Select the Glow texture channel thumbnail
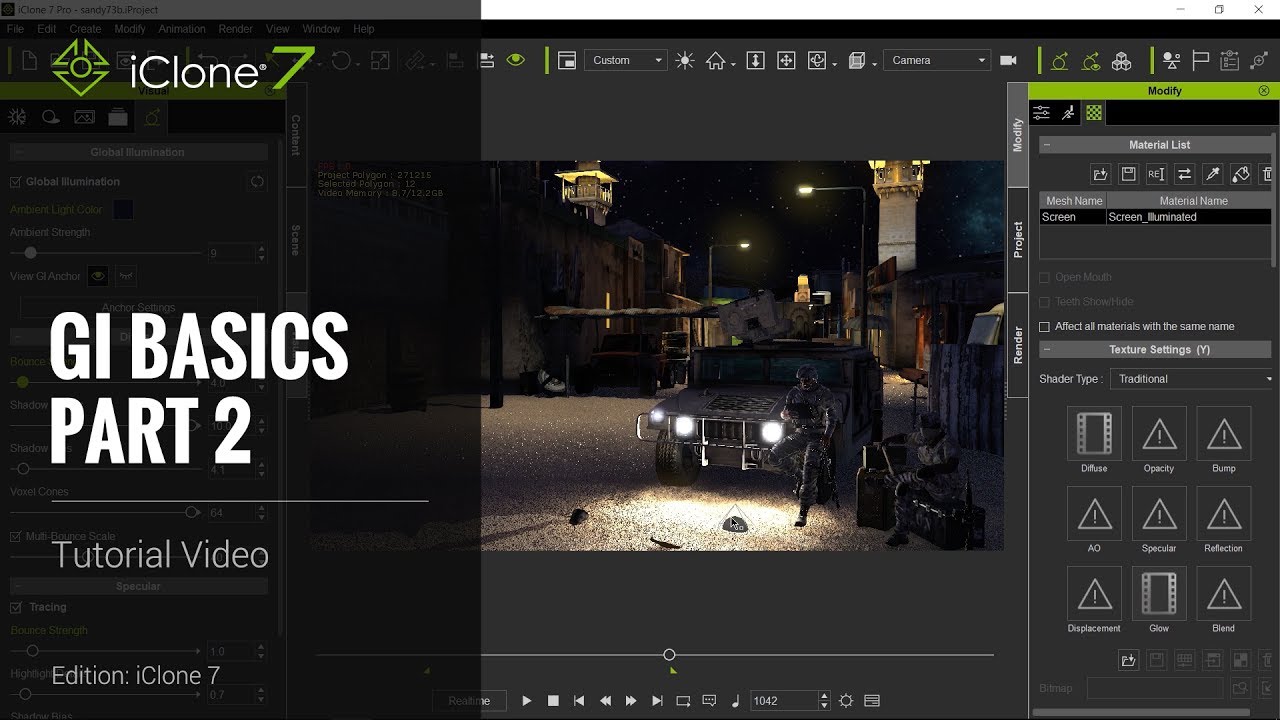The width and height of the screenshot is (1280, 720). click(1159, 594)
